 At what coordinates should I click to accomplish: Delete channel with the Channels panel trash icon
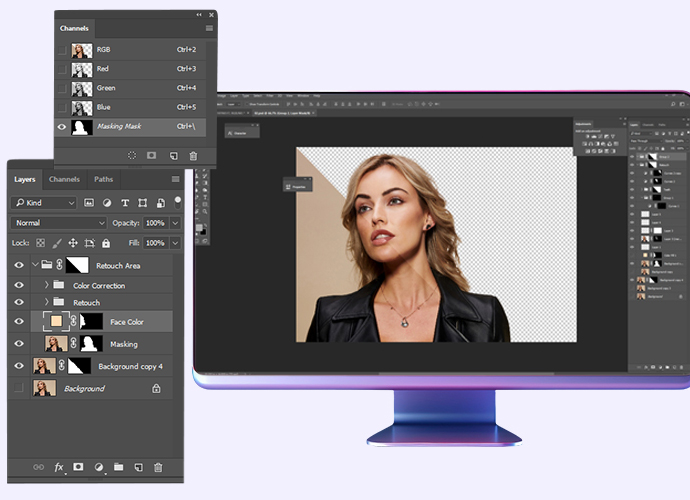pos(193,155)
